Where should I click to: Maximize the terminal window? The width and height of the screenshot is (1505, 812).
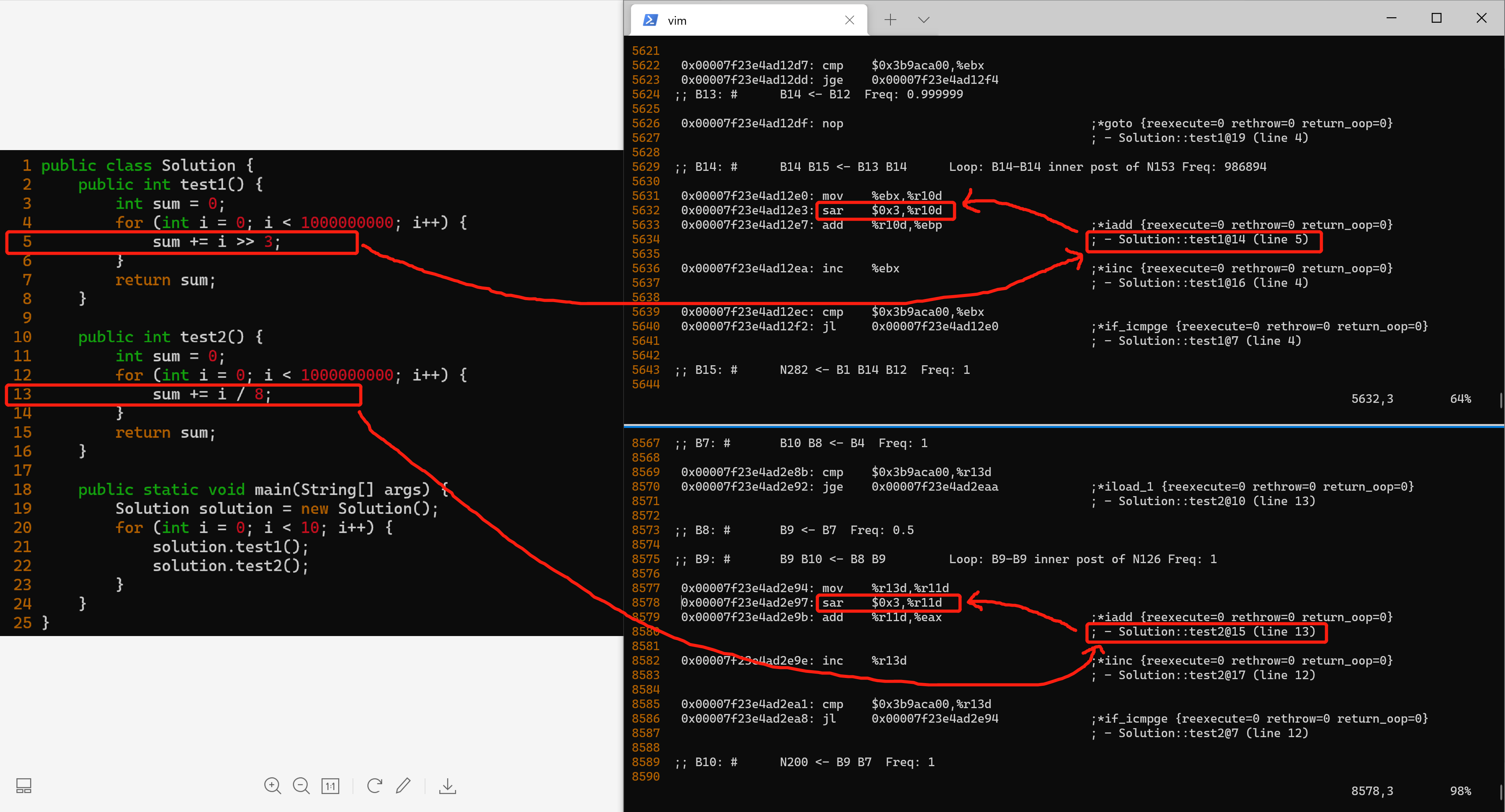click(1436, 18)
